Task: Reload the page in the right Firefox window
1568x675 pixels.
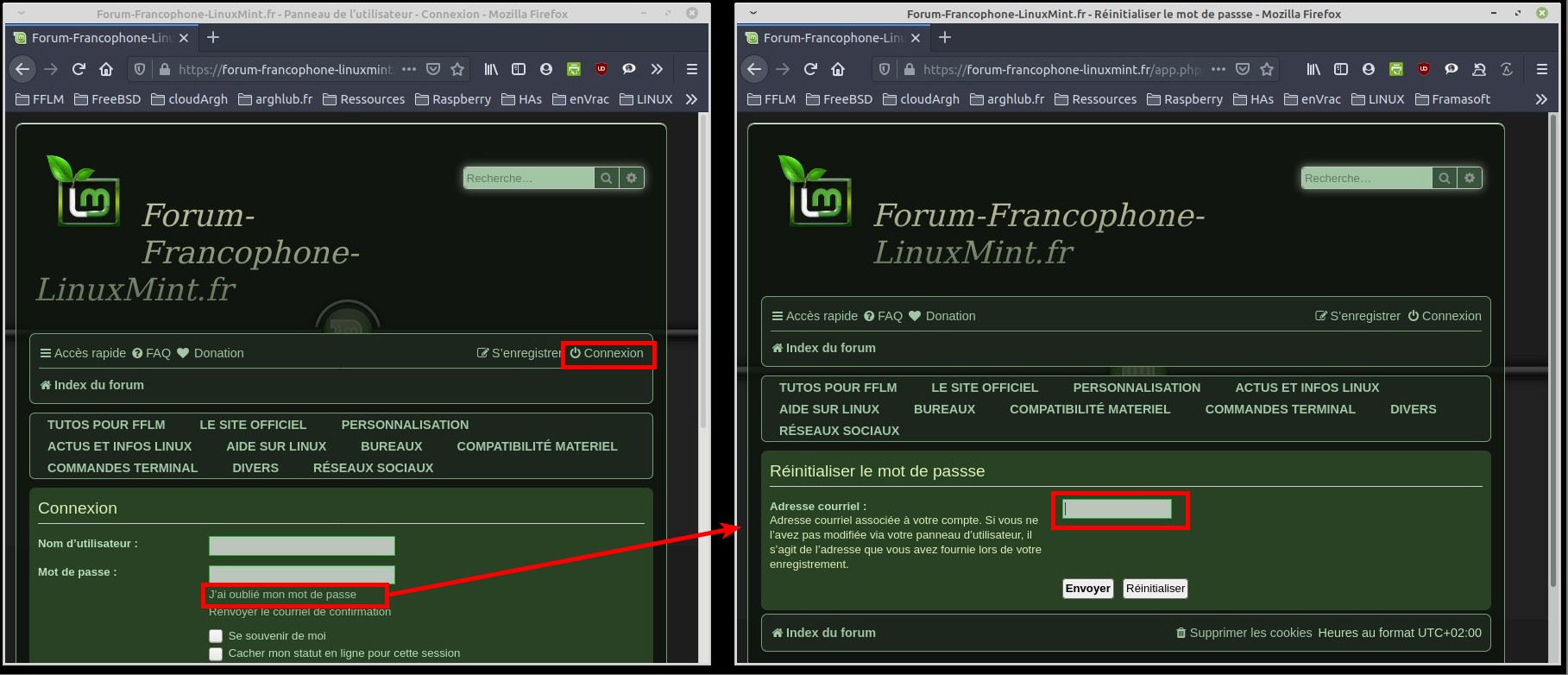Action: (x=810, y=69)
